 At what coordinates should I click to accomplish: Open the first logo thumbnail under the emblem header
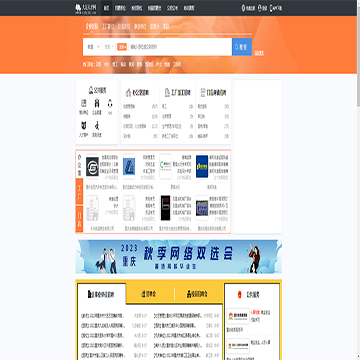click(238, 316)
